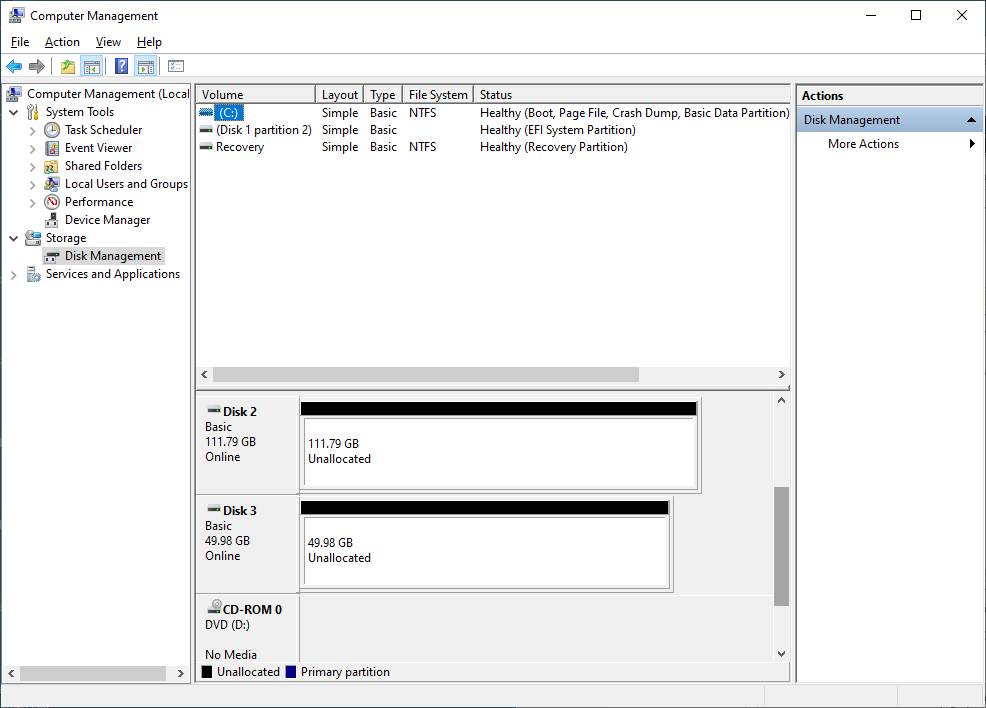Screen dimensions: 986x708
Task: Click the Local Users and Groups icon
Action: (x=52, y=184)
